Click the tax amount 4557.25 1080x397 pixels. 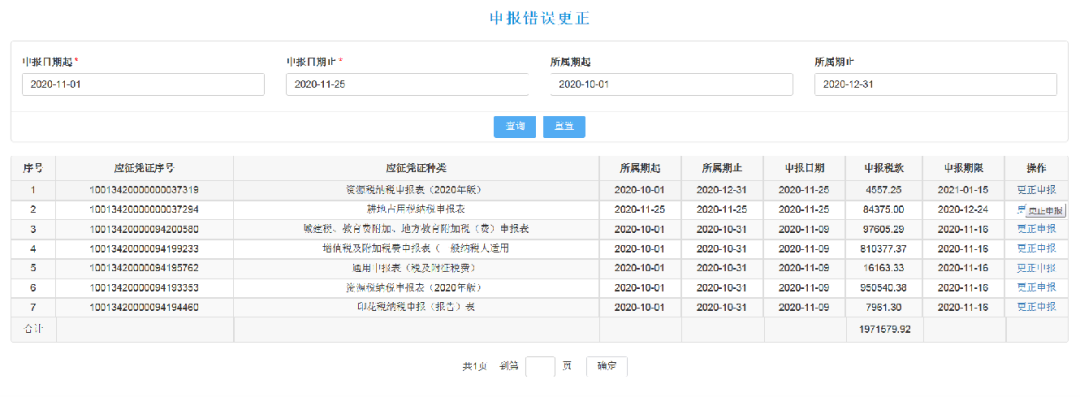point(885,190)
